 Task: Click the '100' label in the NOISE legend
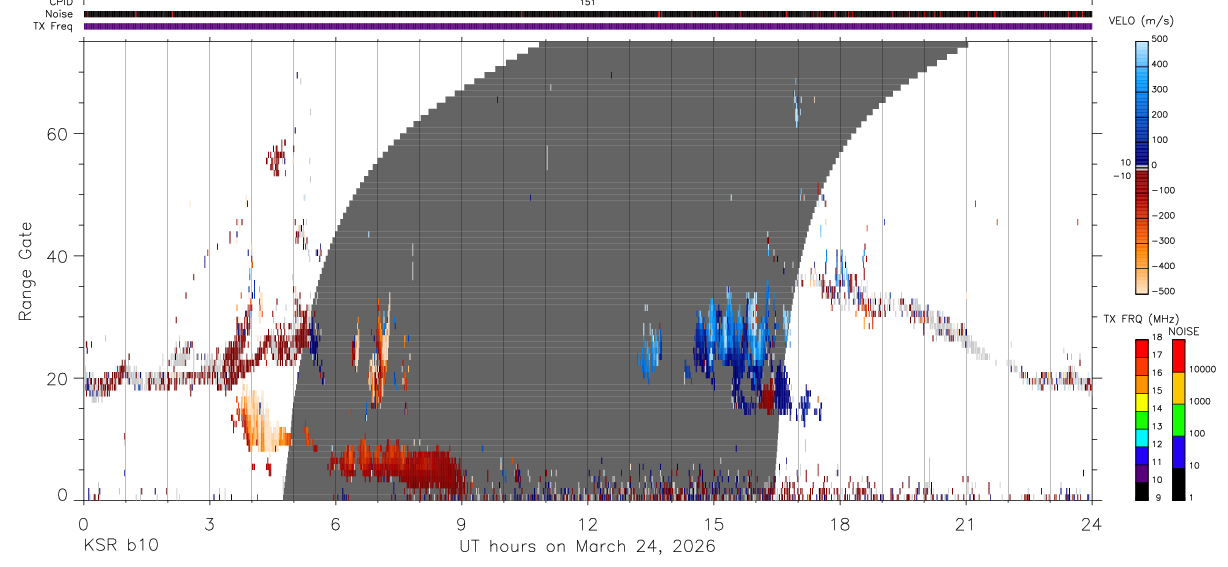(x=1198, y=433)
